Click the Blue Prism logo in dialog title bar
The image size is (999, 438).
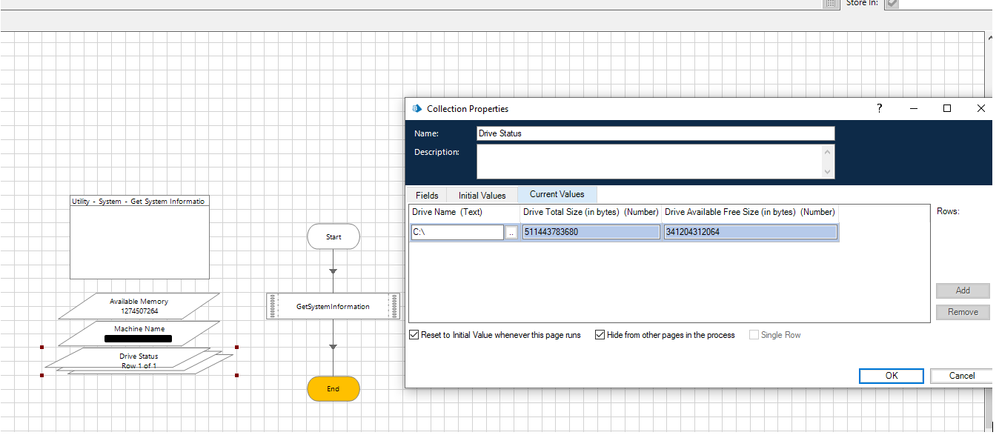416,108
